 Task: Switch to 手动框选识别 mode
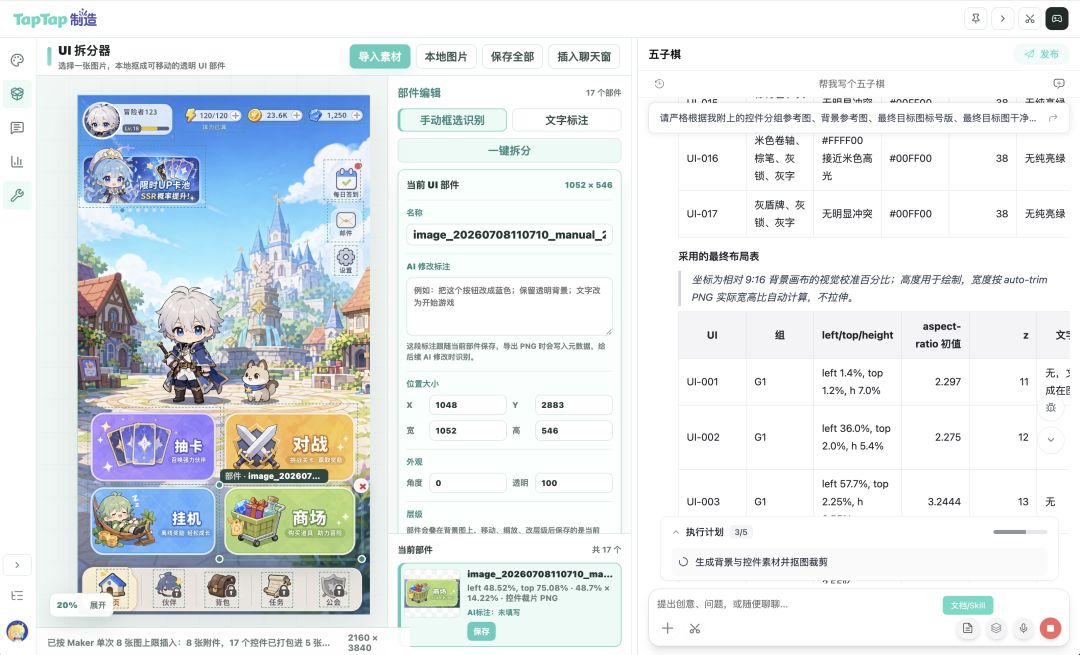[x=453, y=120]
